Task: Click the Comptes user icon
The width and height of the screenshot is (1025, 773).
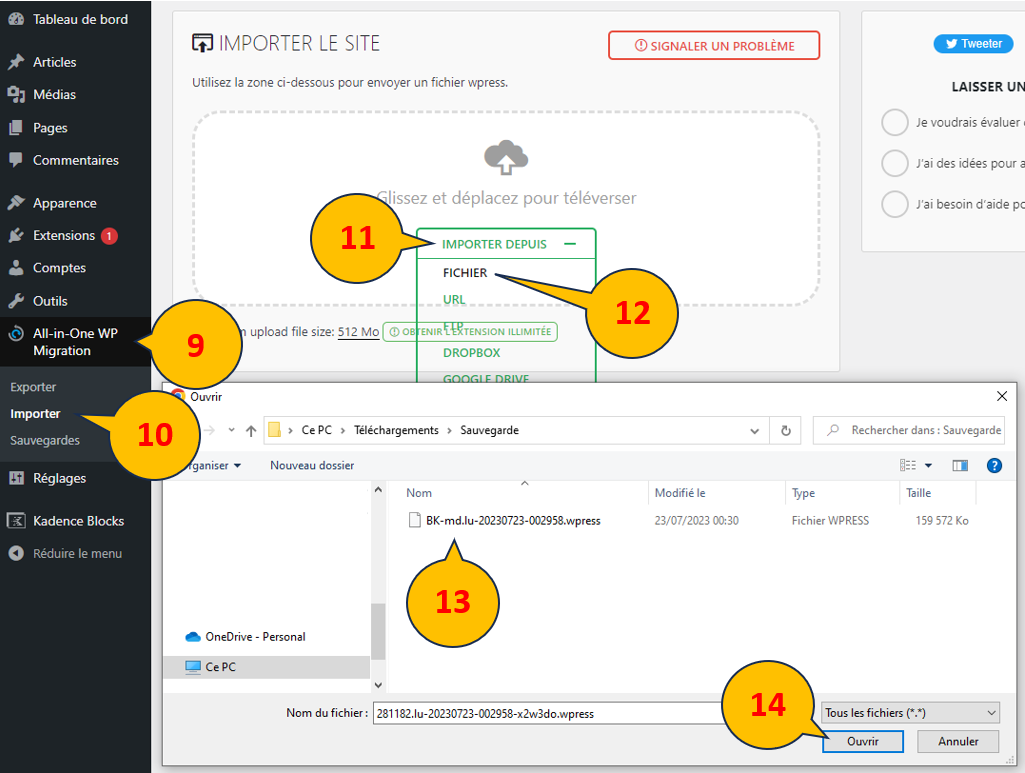Action: pyautogui.click(x=16, y=268)
